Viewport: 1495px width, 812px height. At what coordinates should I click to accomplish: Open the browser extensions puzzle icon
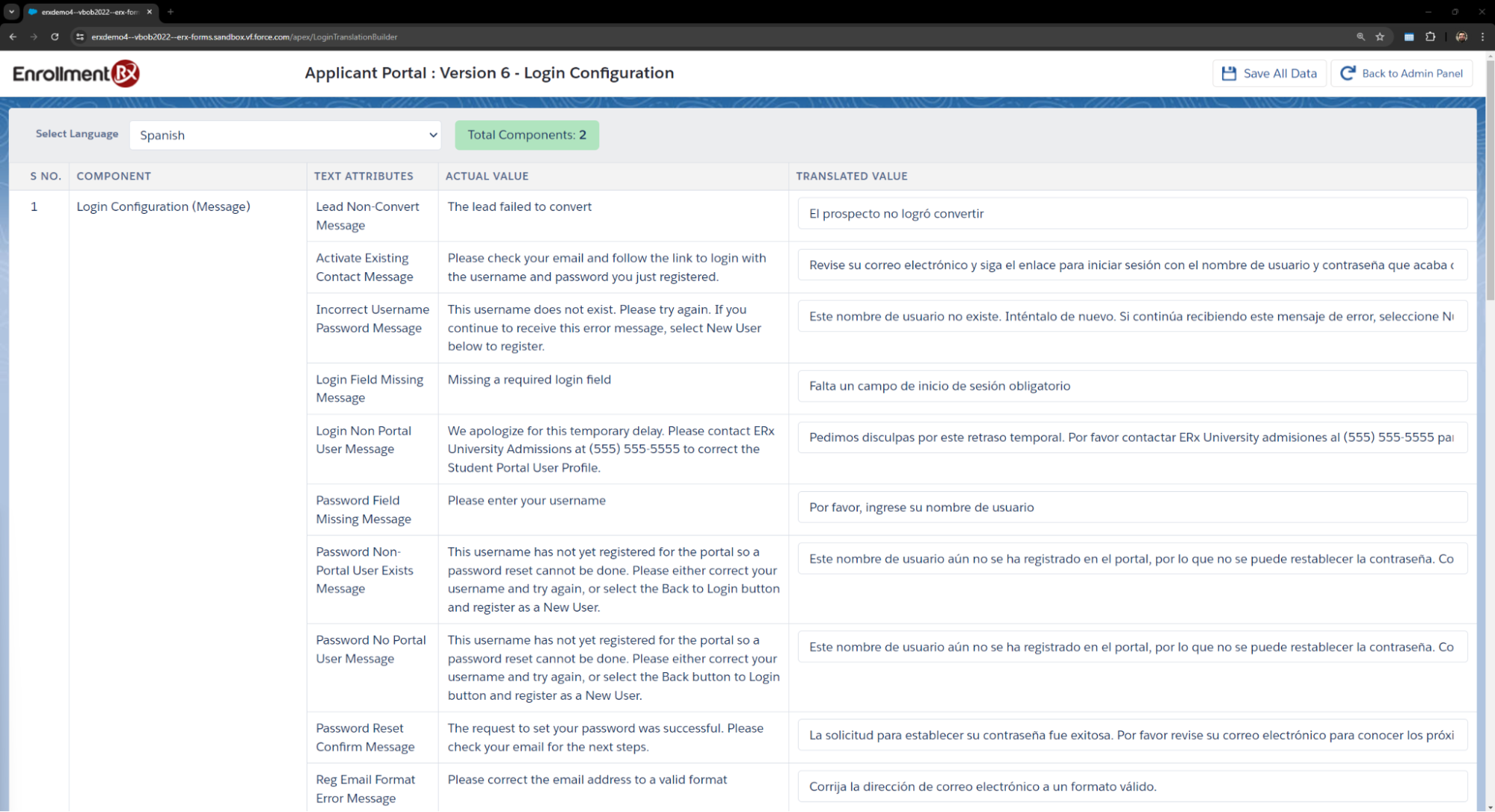click(1430, 37)
